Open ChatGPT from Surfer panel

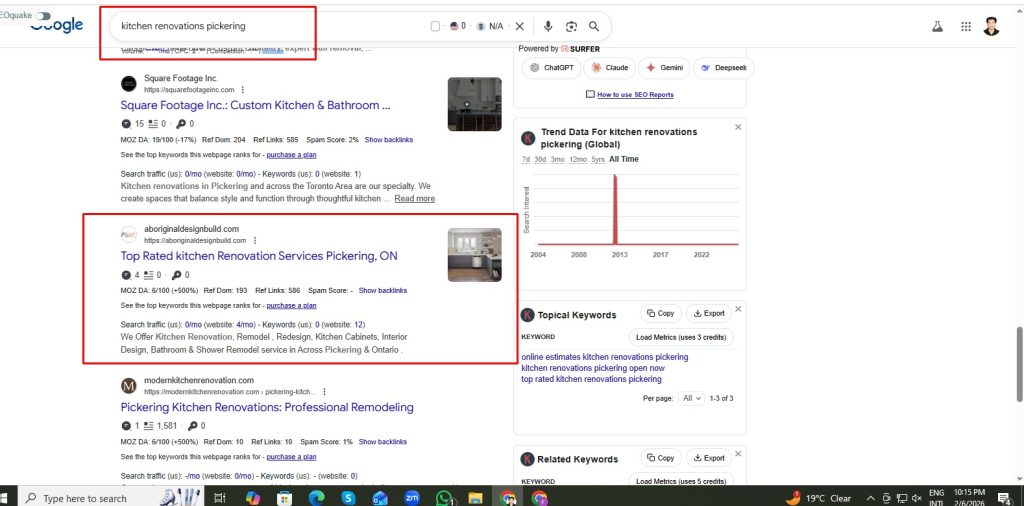(551, 68)
